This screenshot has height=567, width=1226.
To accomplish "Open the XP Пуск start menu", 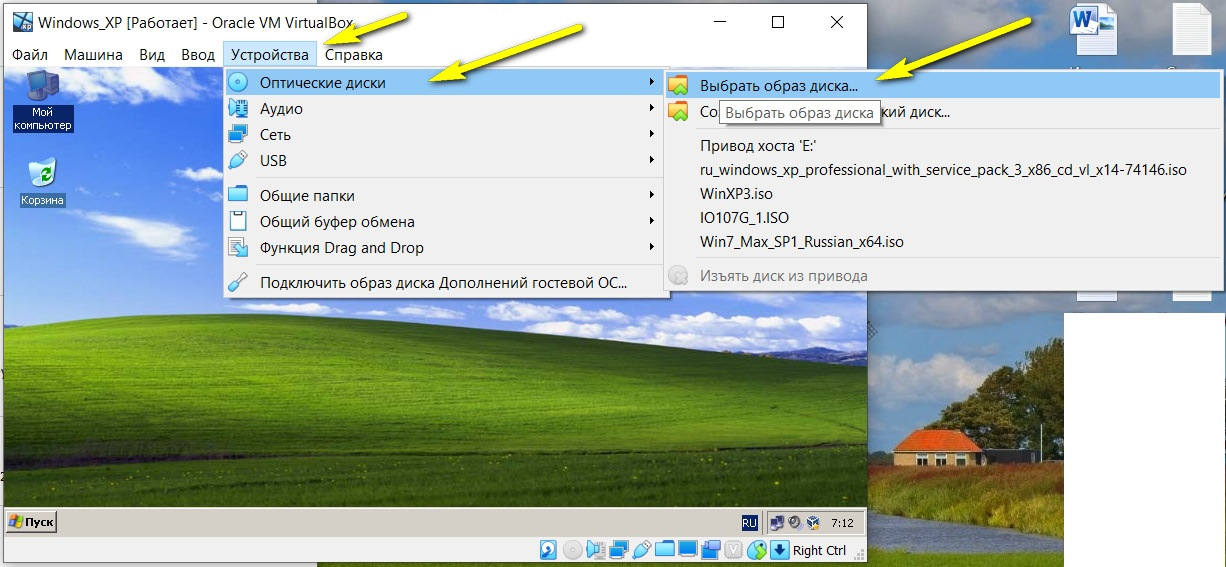I will [32, 522].
